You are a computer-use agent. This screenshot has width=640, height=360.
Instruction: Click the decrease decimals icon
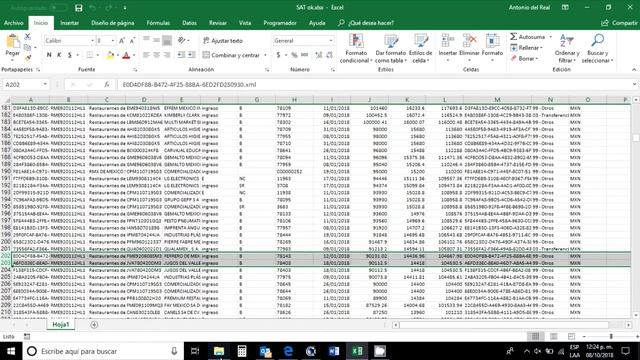pyautogui.click(x=329, y=55)
